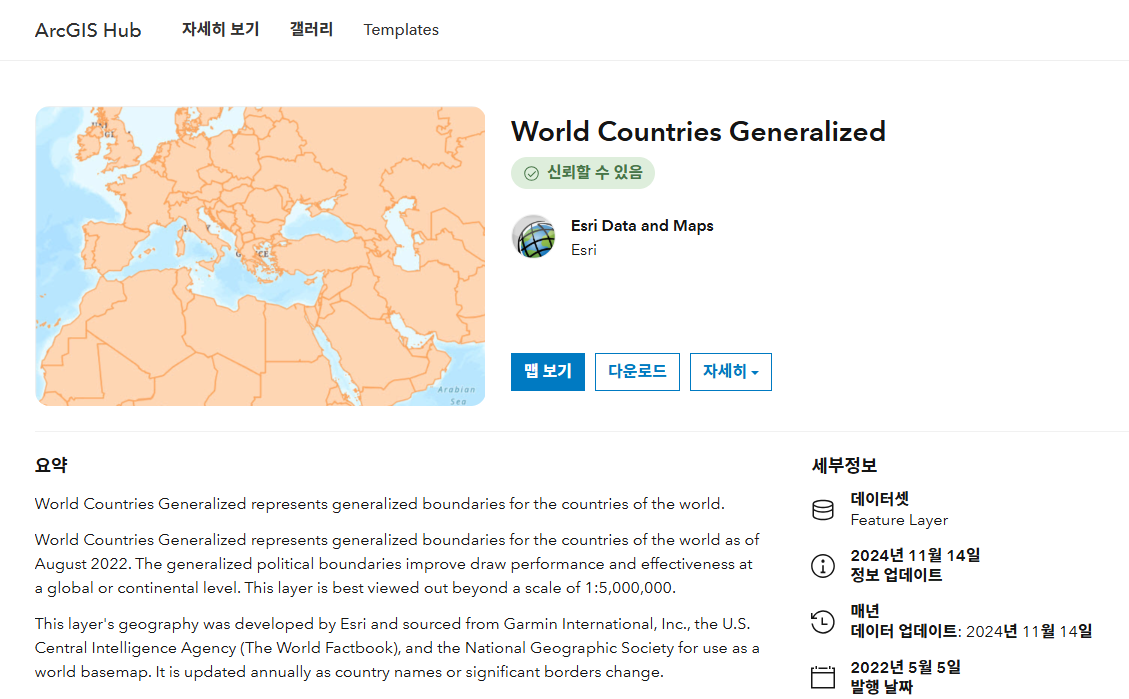Click the Esri globe avatar icon
Viewport: 1129px width, 699px height.
(x=534, y=237)
